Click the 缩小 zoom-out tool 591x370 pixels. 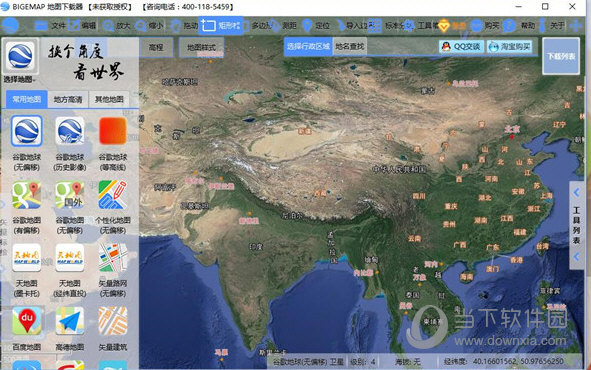149,26
